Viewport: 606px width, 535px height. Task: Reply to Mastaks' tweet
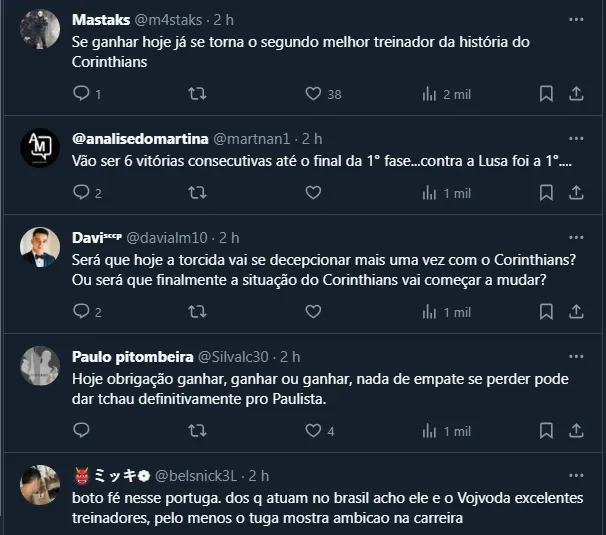82,93
